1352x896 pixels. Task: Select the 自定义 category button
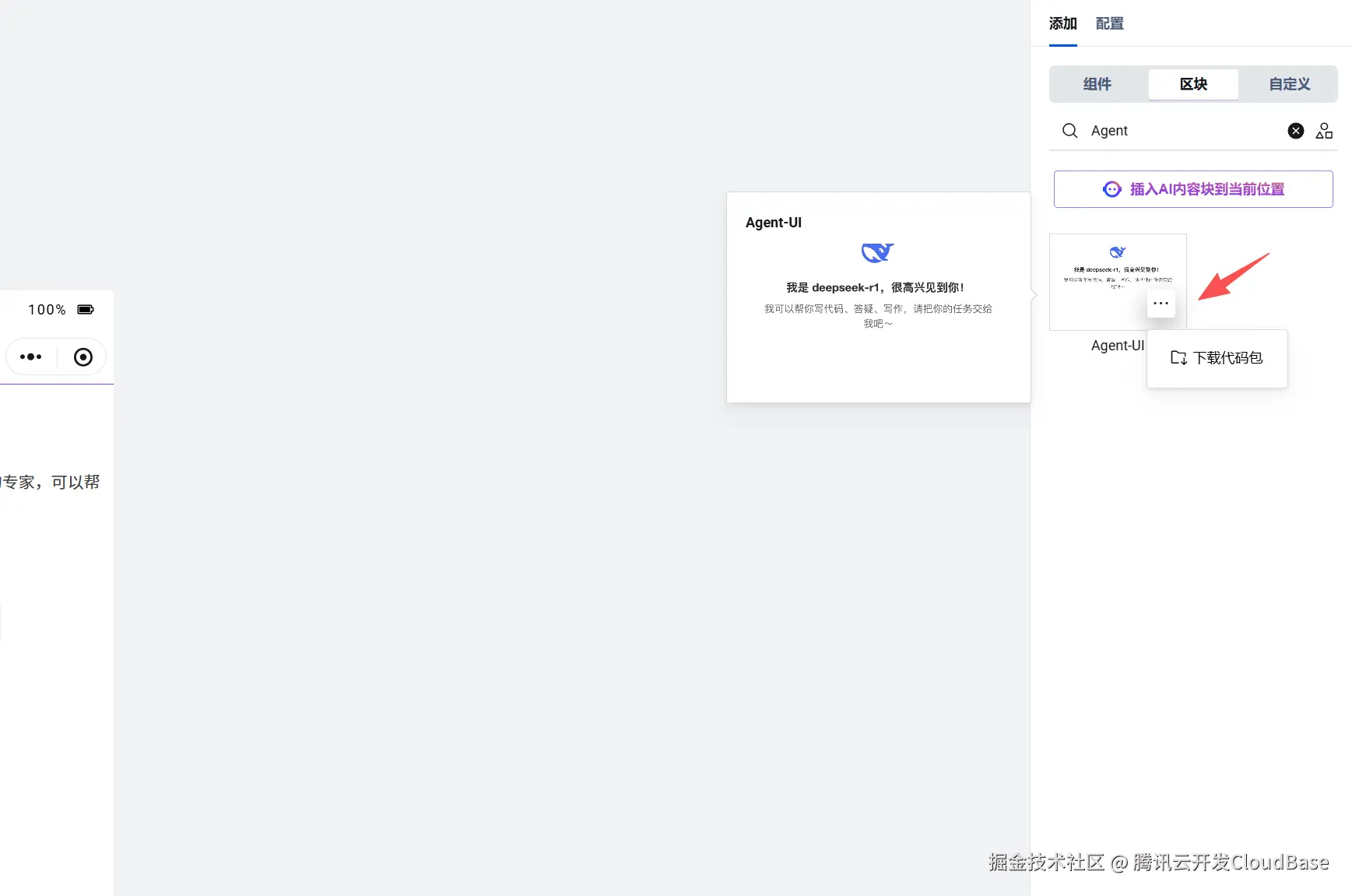1288,84
